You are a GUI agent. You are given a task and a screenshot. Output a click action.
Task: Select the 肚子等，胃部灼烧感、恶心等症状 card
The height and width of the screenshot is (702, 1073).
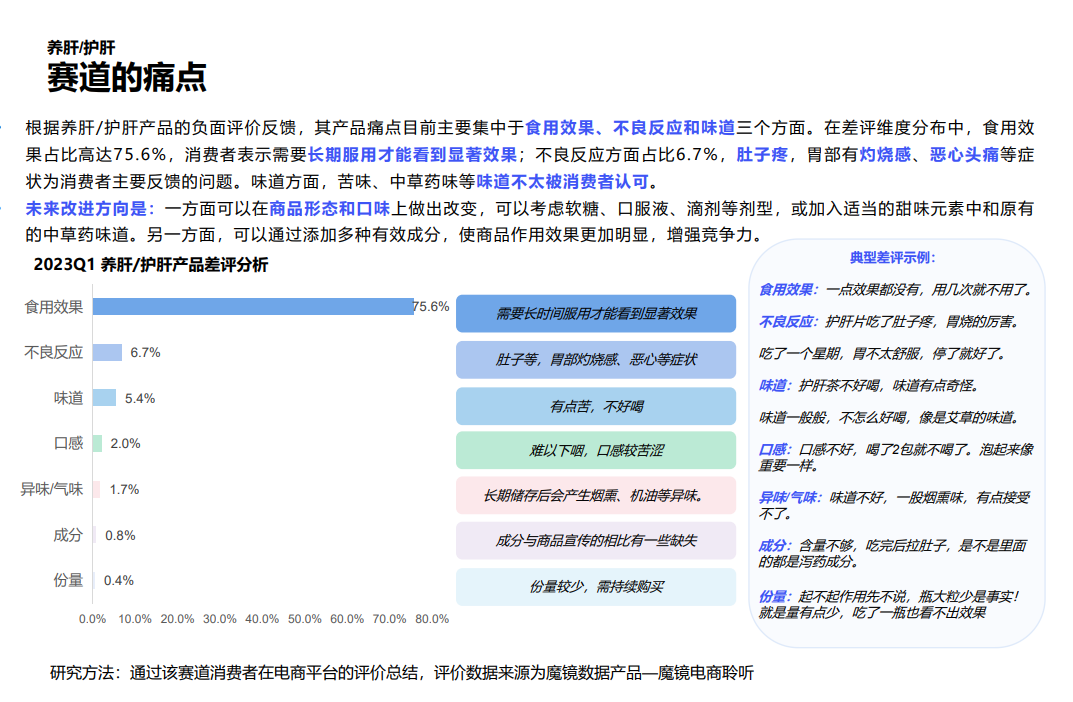point(597,359)
